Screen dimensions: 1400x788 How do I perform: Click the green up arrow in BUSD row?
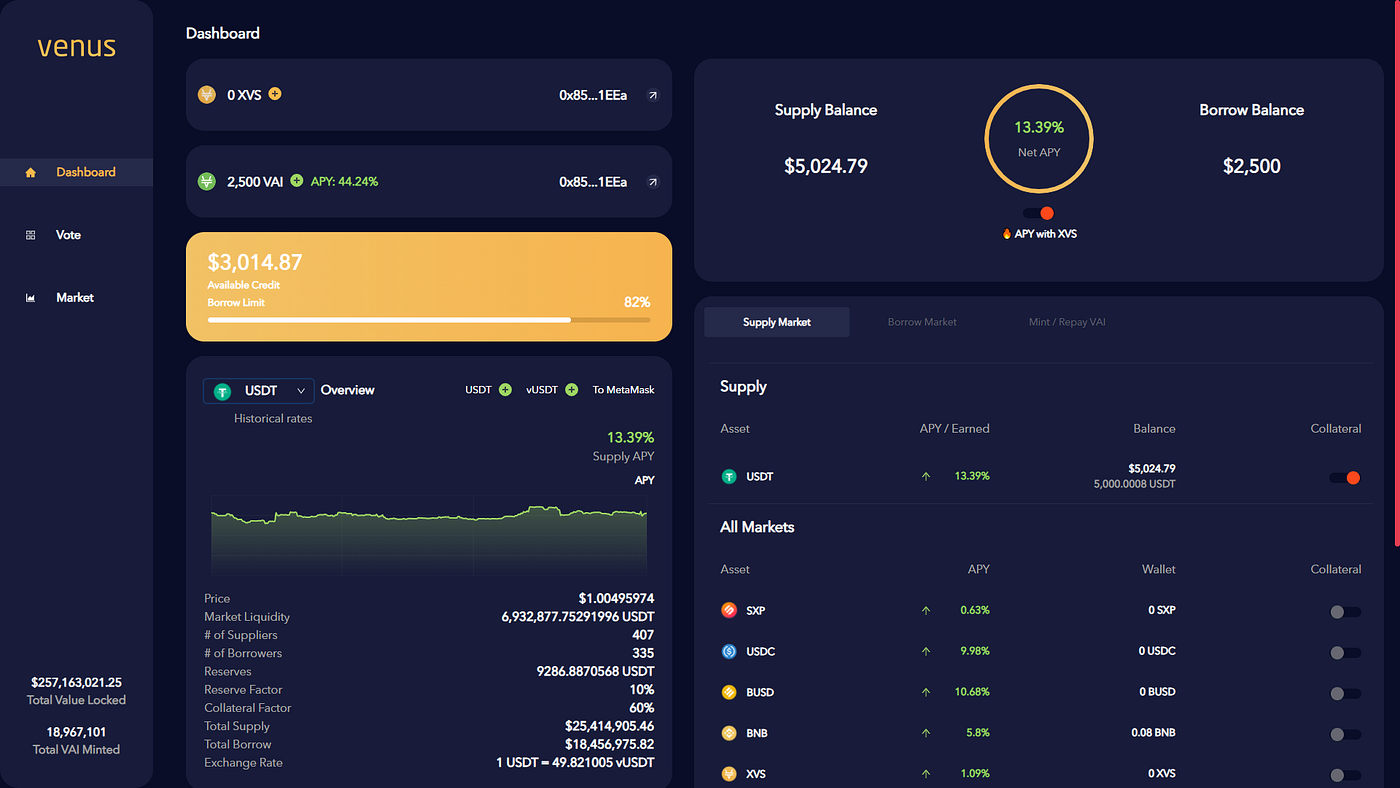[926, 692]
